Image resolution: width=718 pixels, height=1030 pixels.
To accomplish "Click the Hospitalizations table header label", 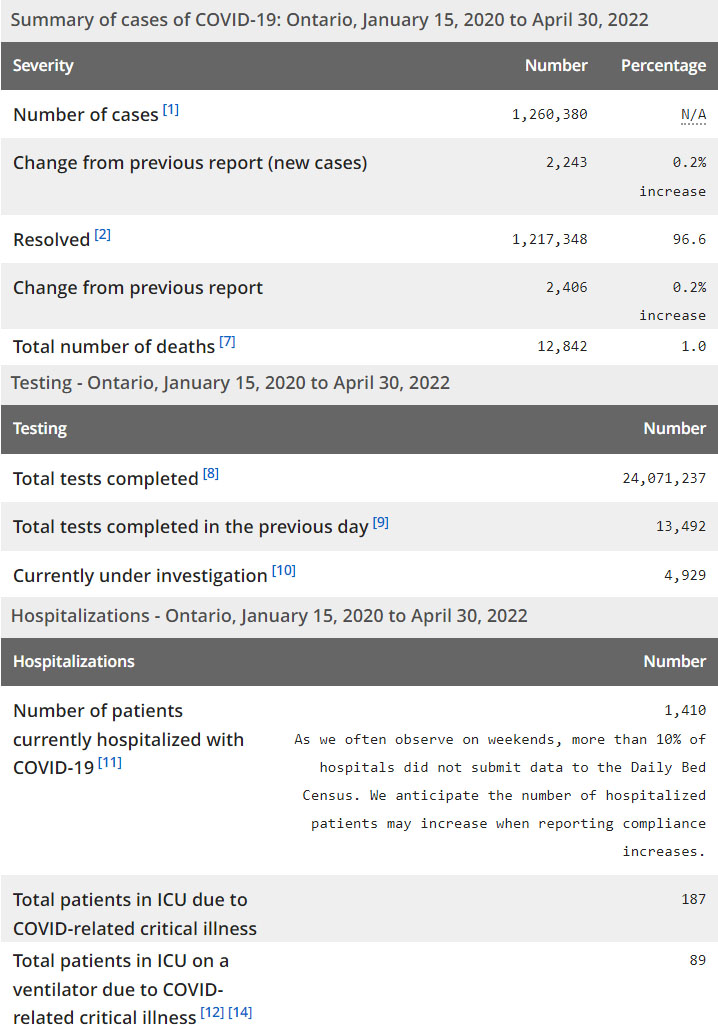I will (x=74, y=662).
